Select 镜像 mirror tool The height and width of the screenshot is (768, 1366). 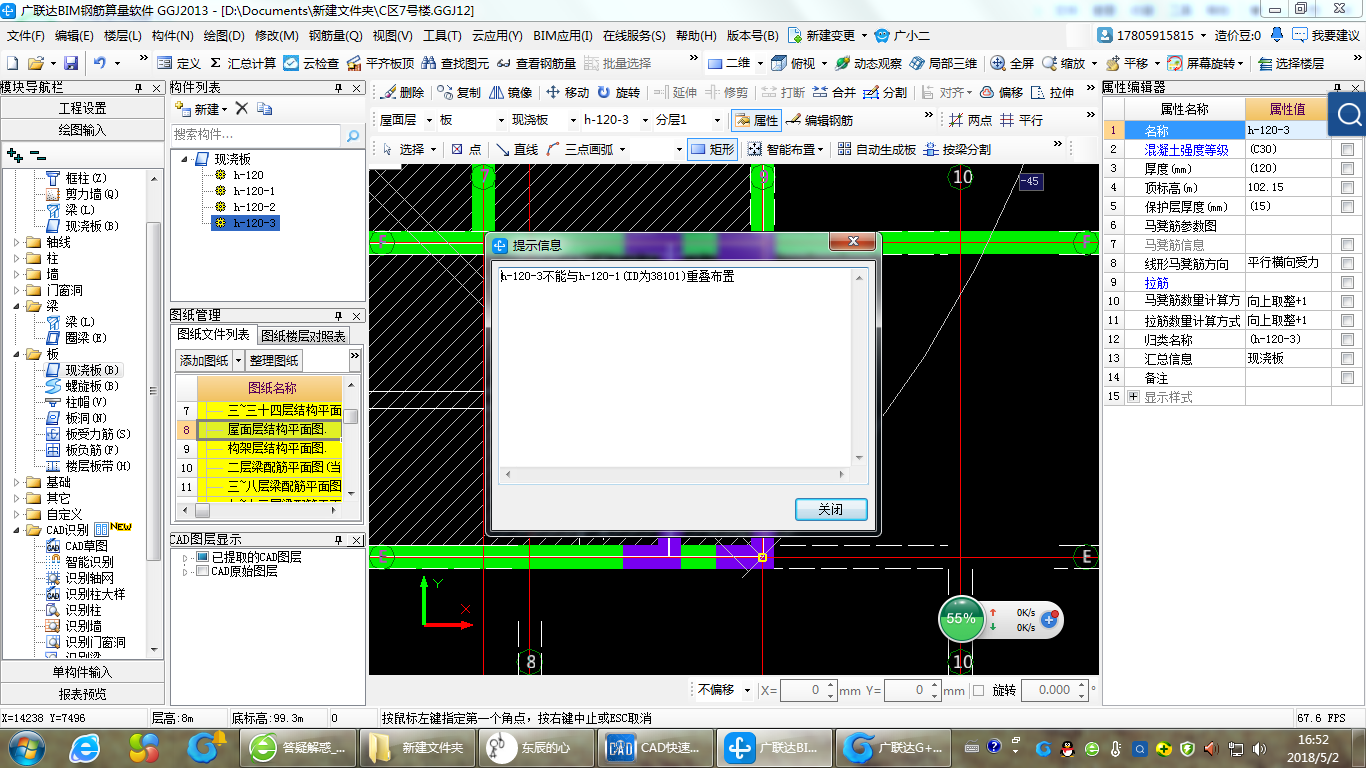[511, 92]
